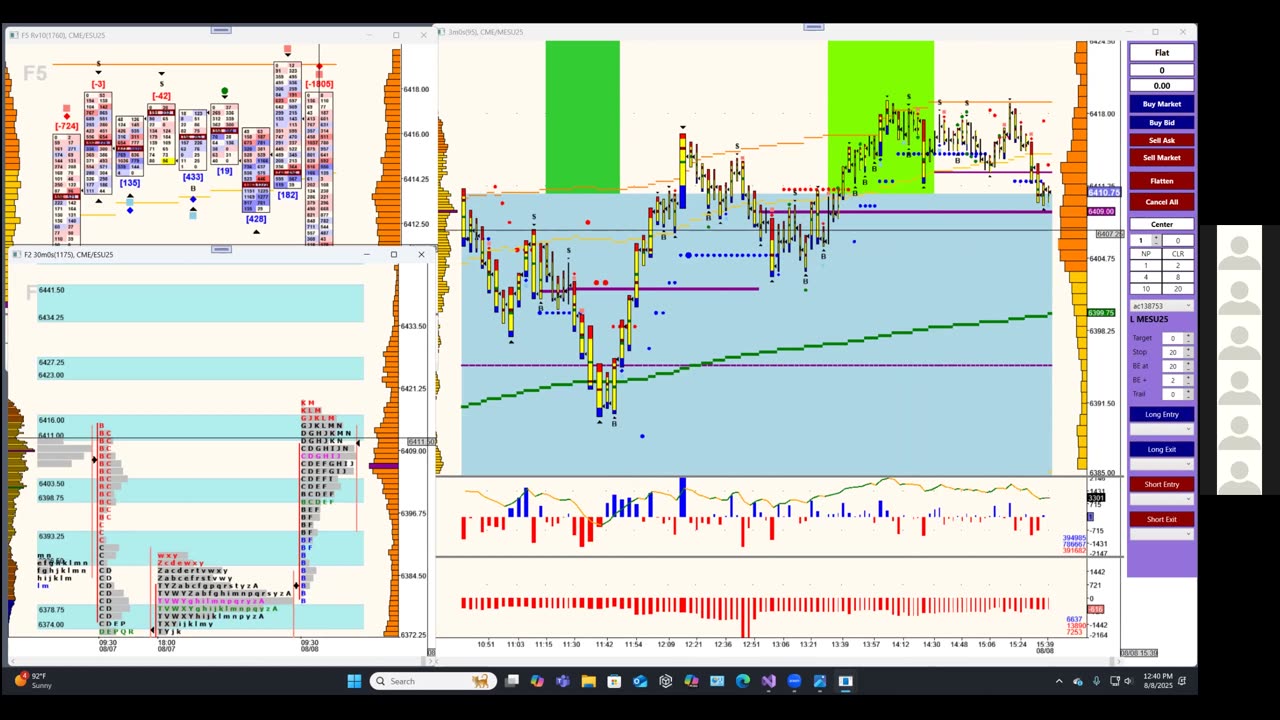Show hidden system tray icons
This screenshot has width=1280, height=720.
click(x=1059, y=681)
